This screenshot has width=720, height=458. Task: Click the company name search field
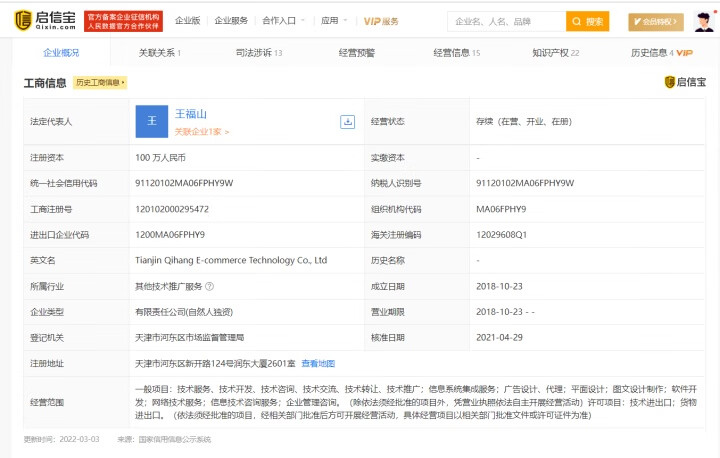pos(506,22)
